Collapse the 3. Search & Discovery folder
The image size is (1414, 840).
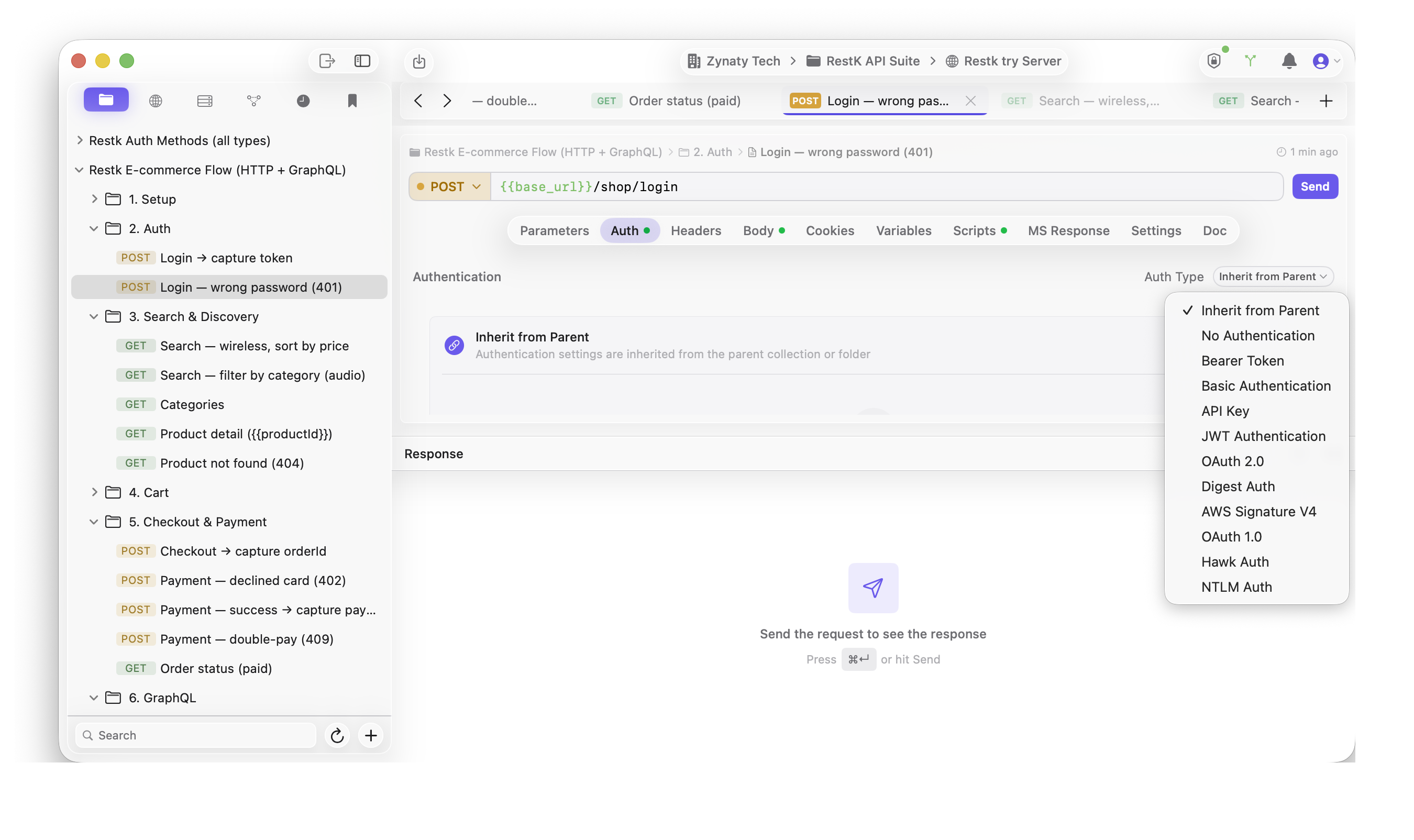[94, 316]
